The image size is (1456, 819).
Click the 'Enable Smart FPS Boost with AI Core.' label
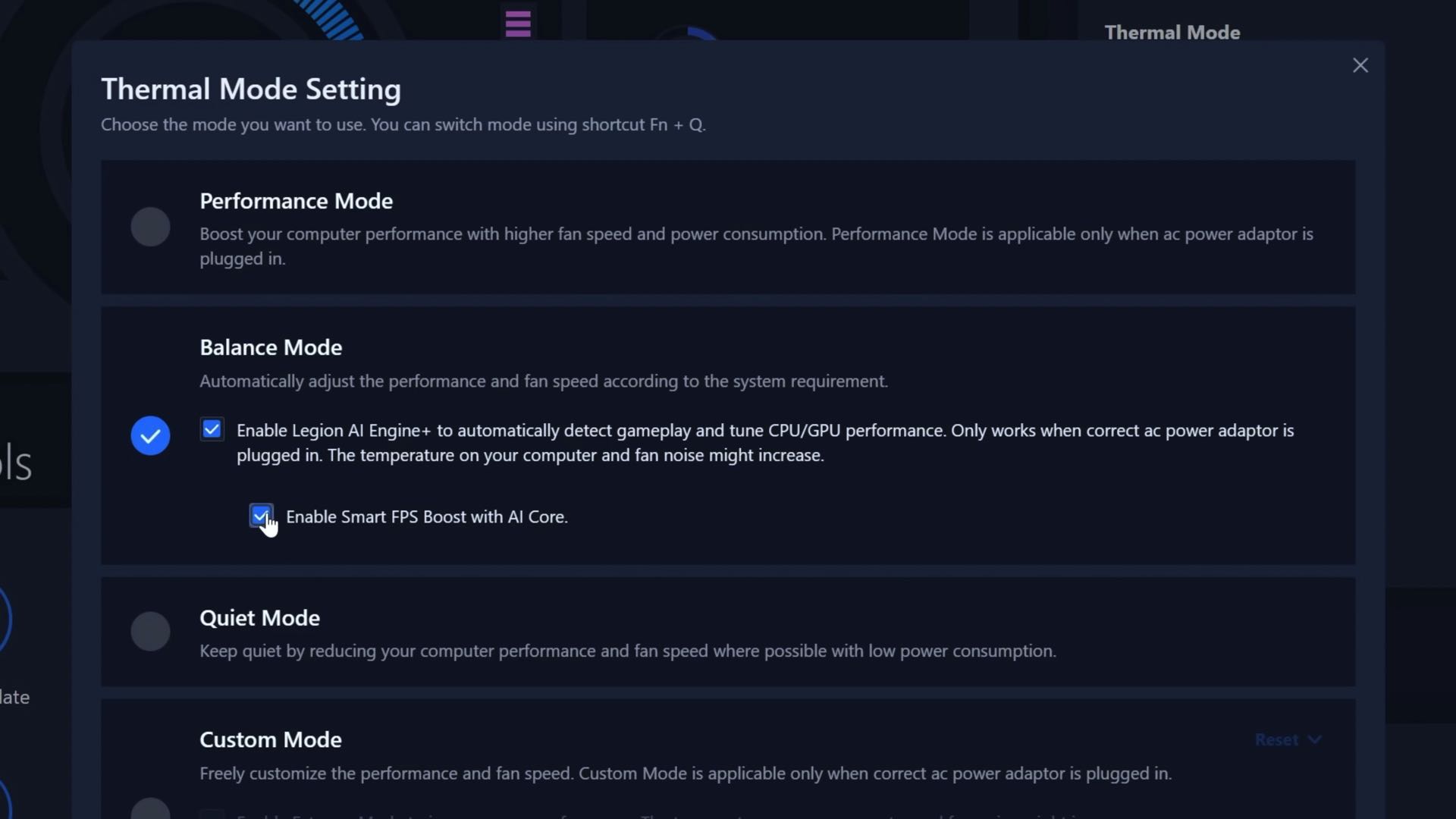(x=427, y=517)
